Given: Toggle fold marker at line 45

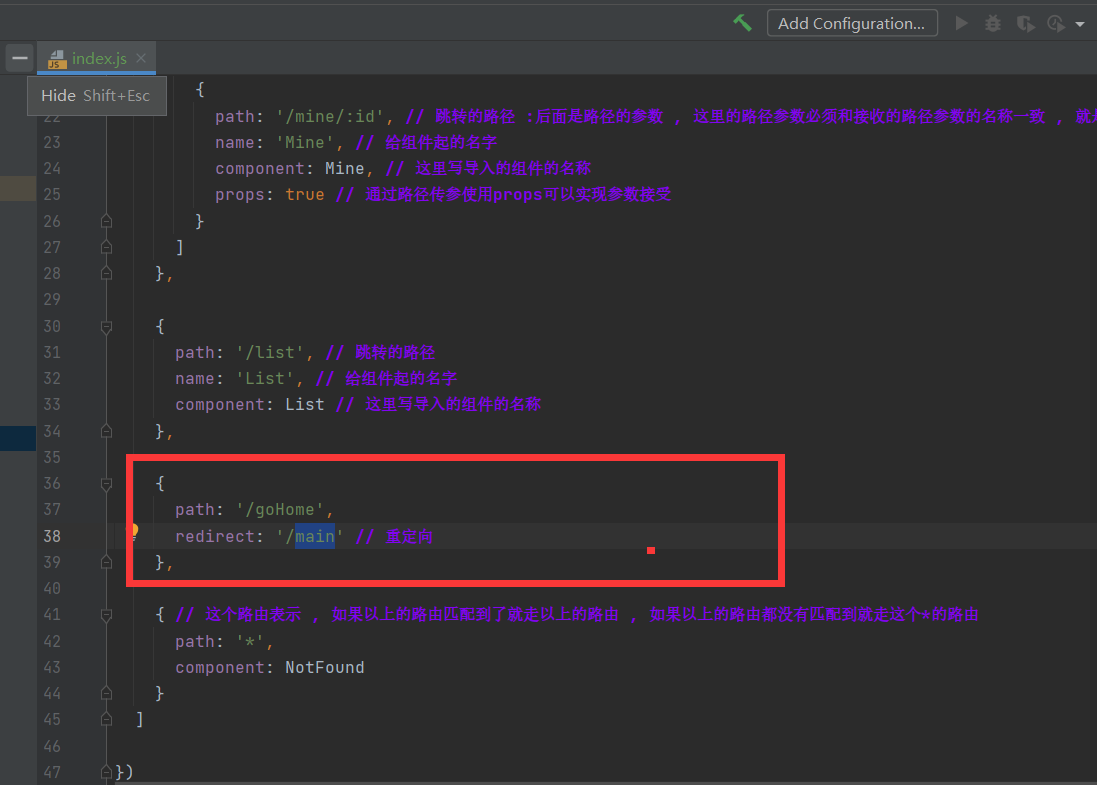Looking at the screenshot, I should (106, 719).
